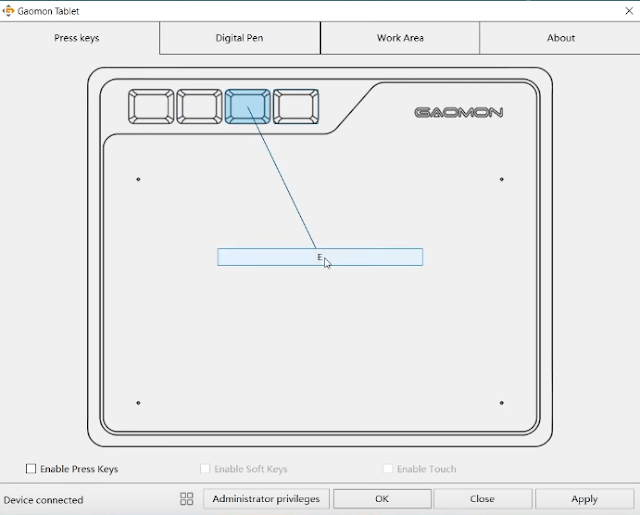
Task: Close the Gaomon Tablet window
Action: (629, 11)
